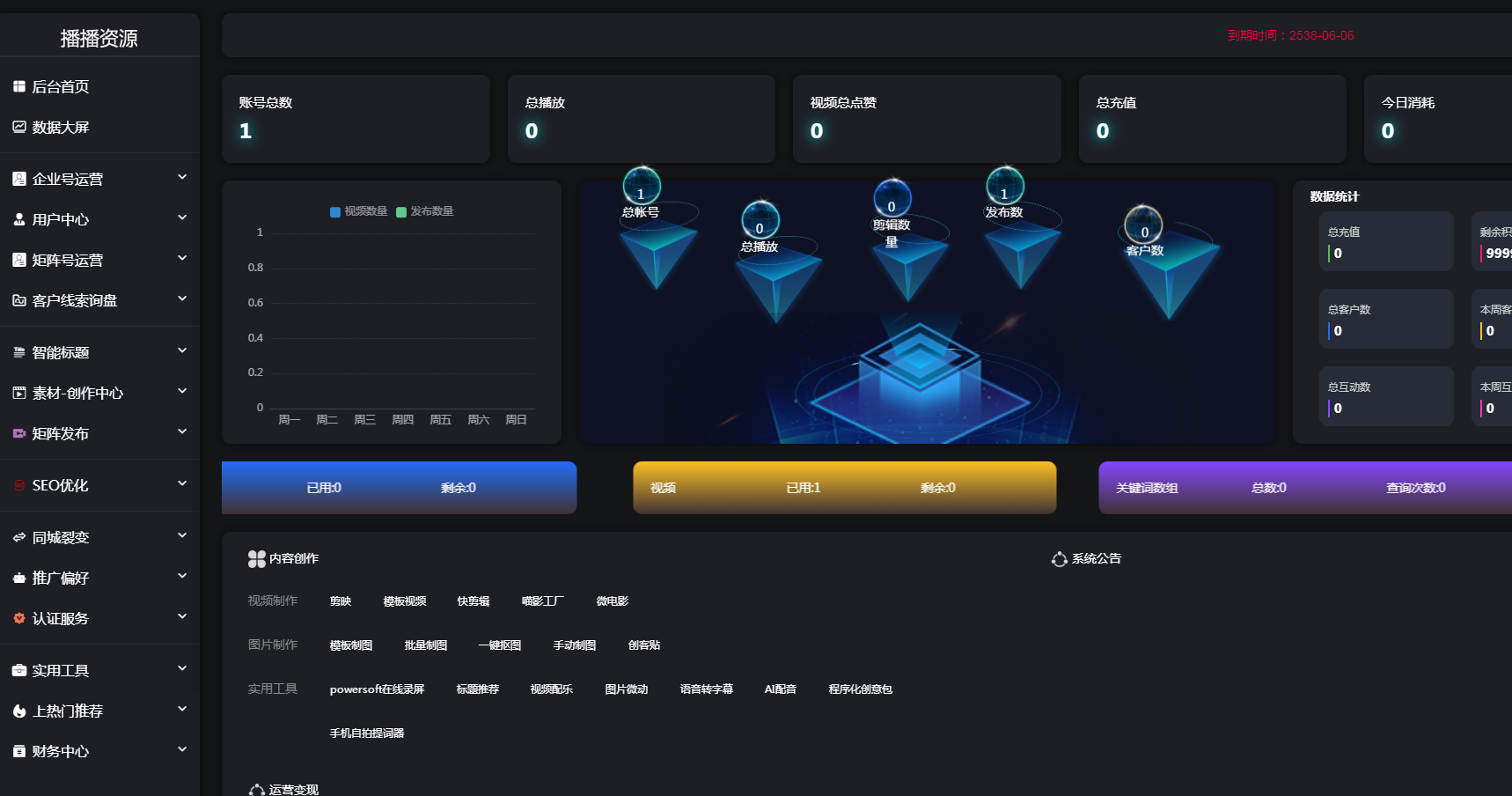
Task: Click the 客户数 globe in the 3D panel
Action: click(1143, 225)
